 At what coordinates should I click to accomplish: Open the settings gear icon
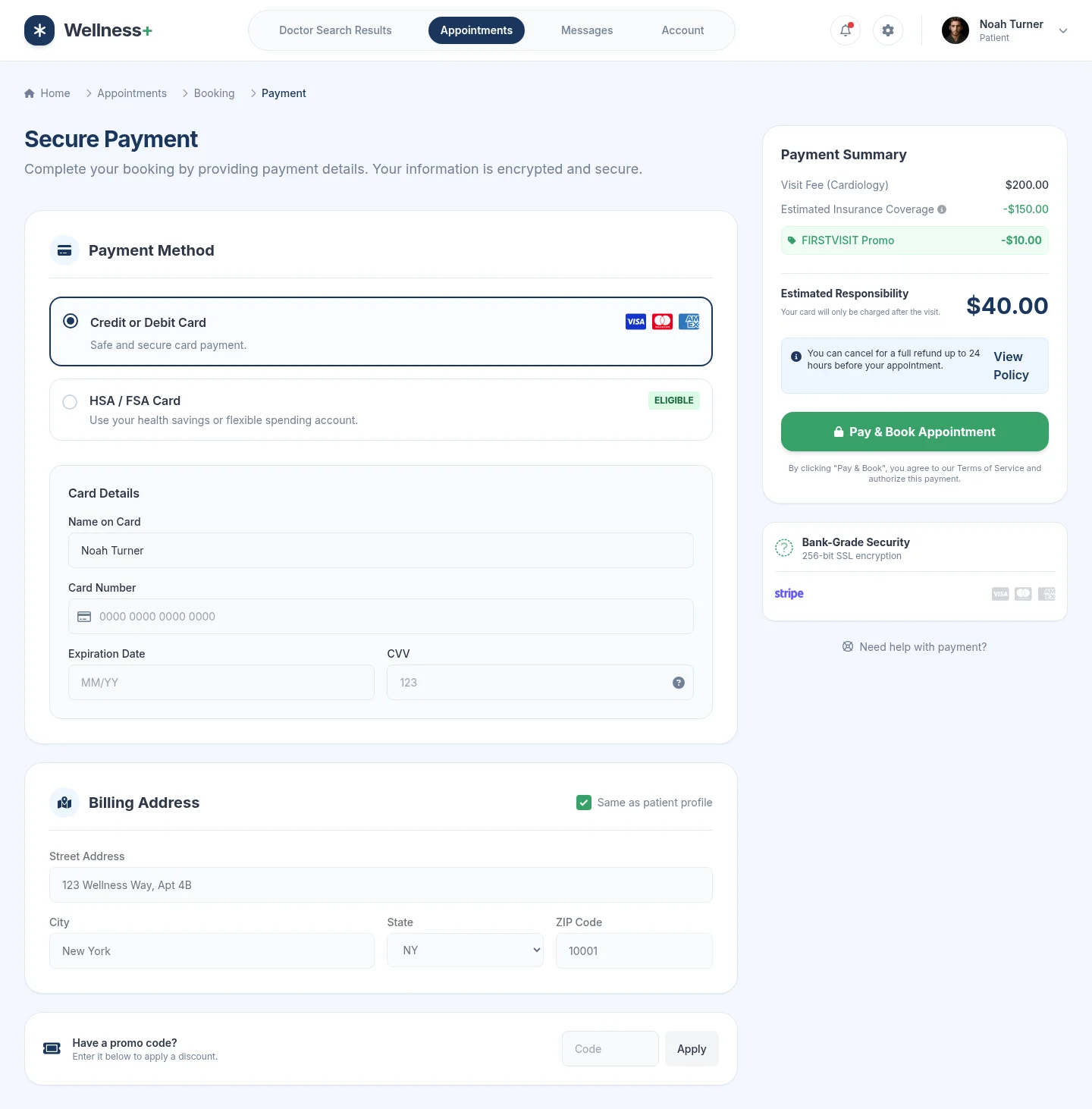point(887,30)
